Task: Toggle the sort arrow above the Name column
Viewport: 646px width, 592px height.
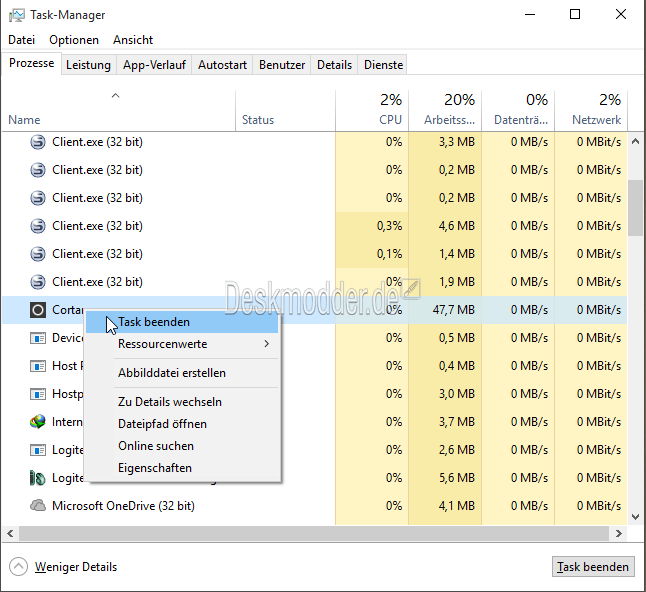Action: 115,96
